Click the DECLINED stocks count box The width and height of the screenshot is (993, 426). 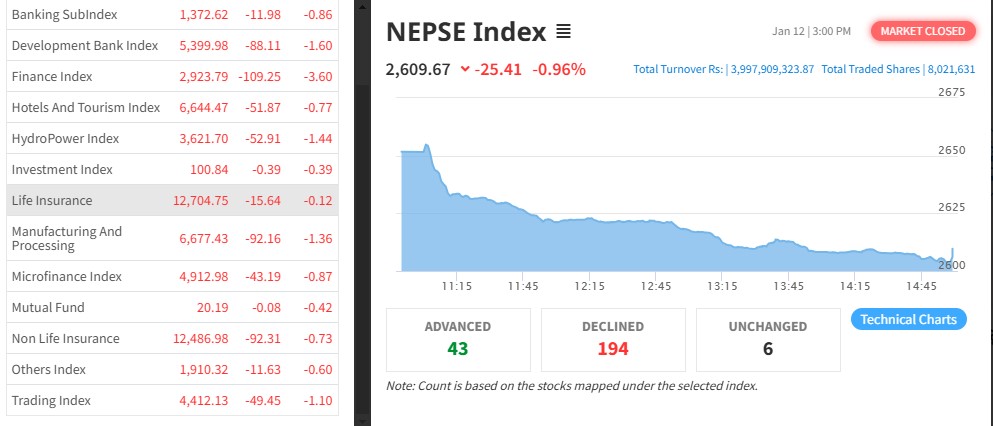pyautogui.click(x=612, y=338)
